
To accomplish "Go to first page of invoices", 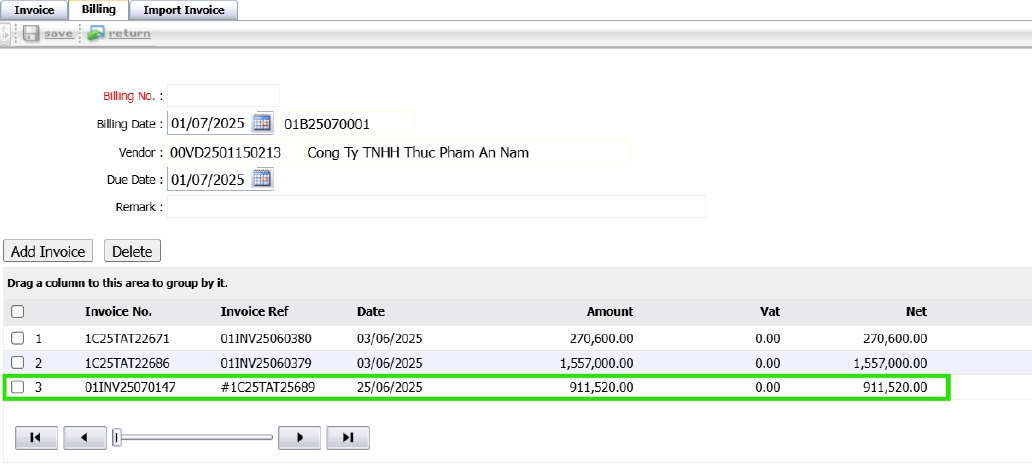I will (35, 438).
